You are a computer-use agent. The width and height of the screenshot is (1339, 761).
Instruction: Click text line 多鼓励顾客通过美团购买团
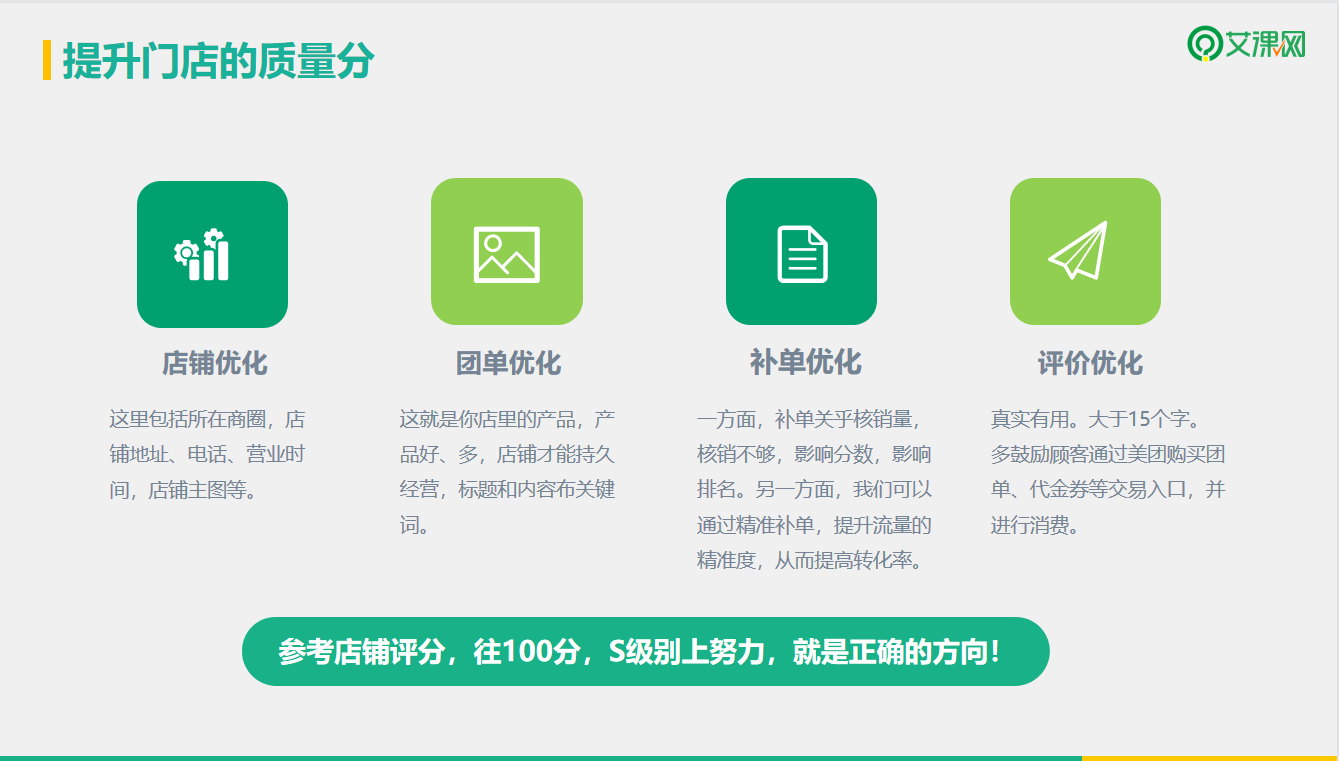pos(1108,454)
